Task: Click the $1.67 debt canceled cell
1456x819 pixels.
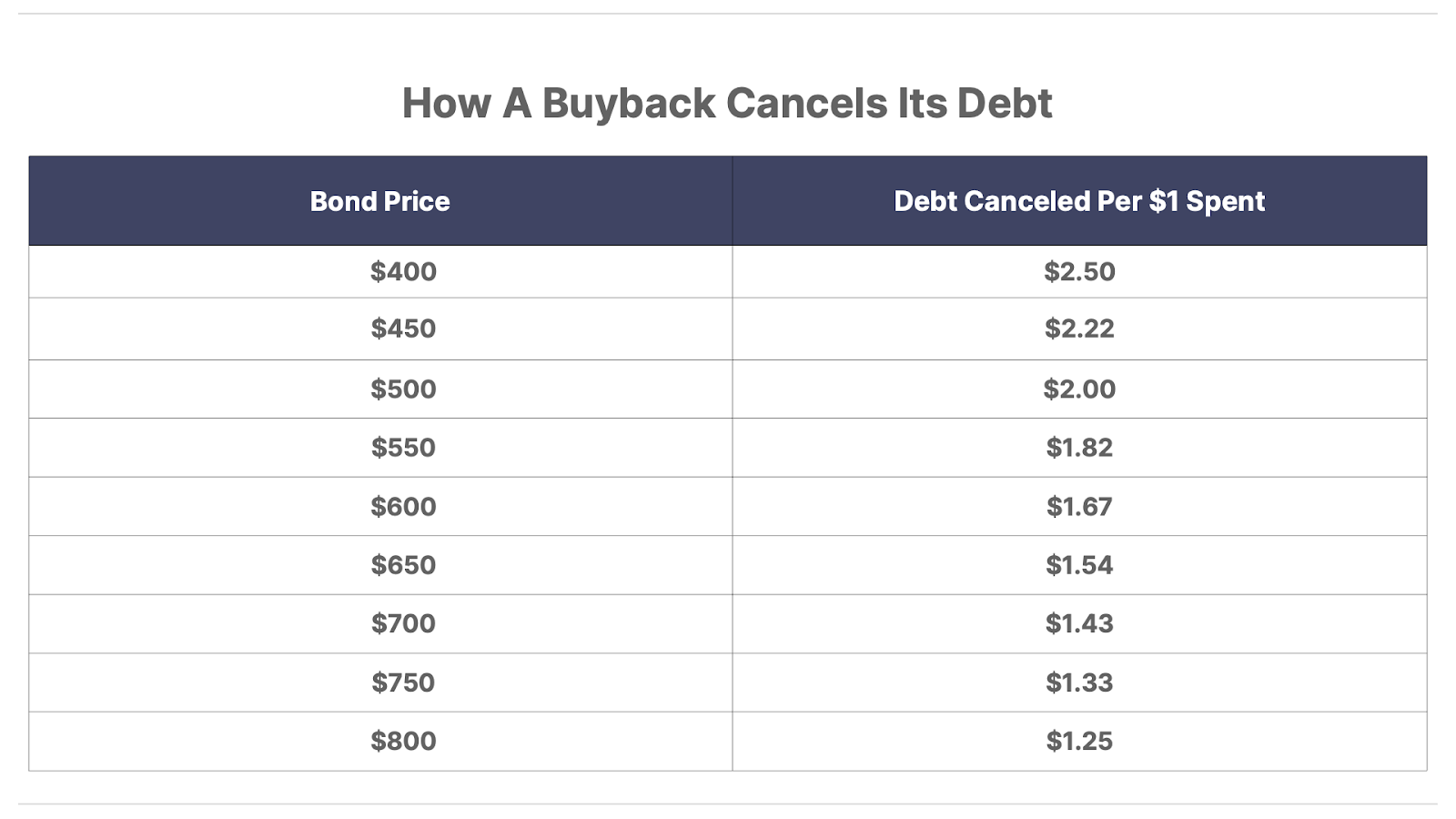Action: point(1079,506)
